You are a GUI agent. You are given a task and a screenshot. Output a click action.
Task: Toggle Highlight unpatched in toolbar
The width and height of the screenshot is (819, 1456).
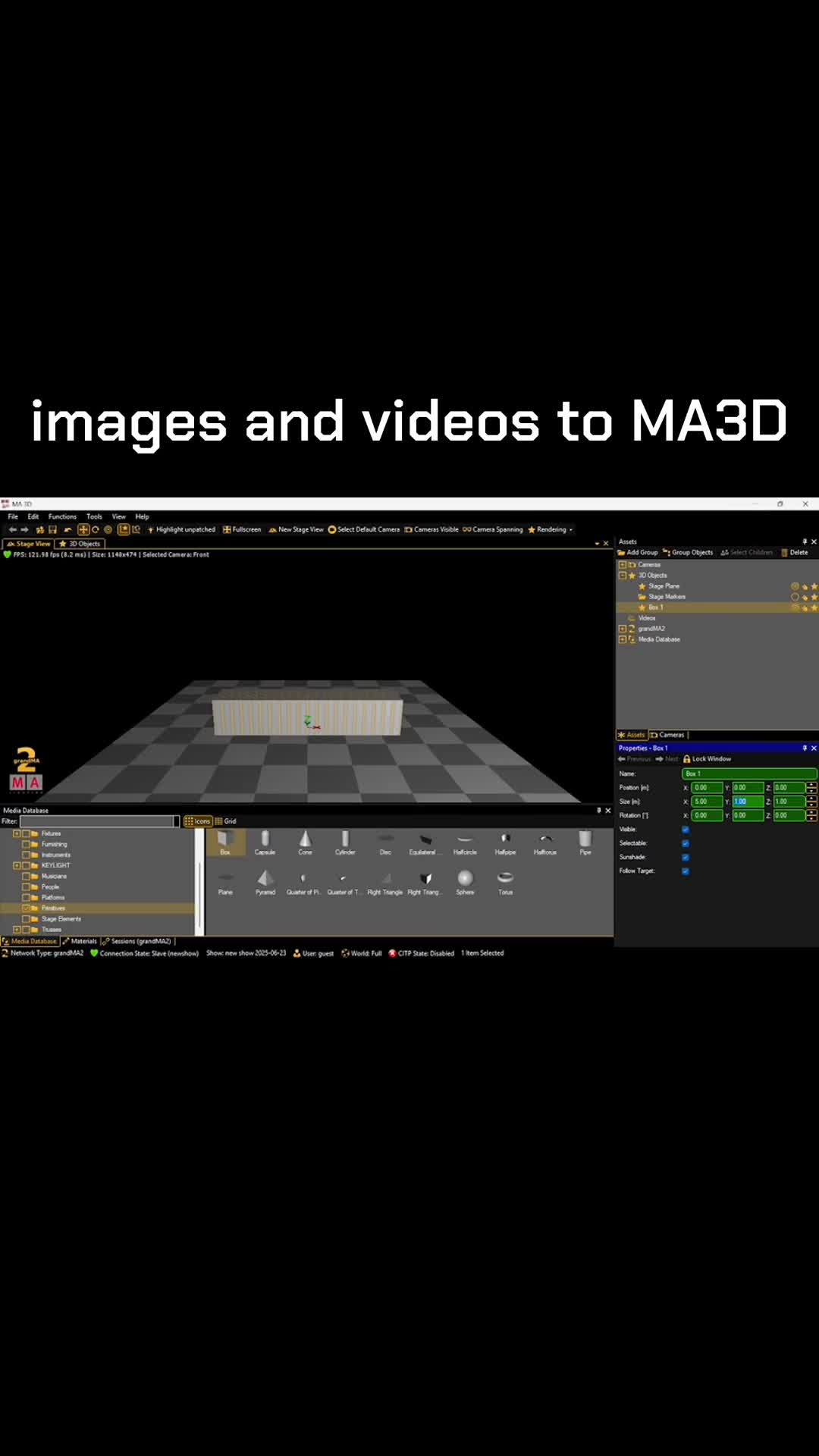tap(181, 529)
